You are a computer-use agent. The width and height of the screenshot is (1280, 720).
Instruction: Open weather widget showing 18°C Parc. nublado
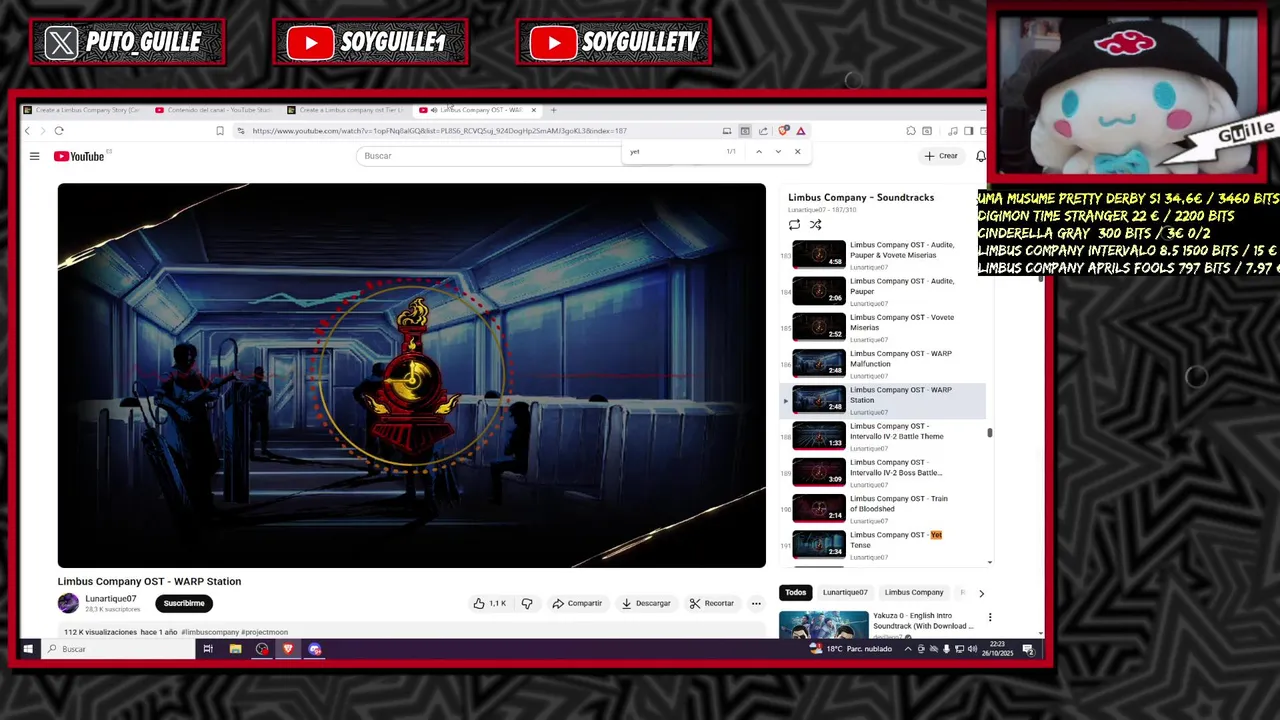pyautogui.click(x=852, y=649)
